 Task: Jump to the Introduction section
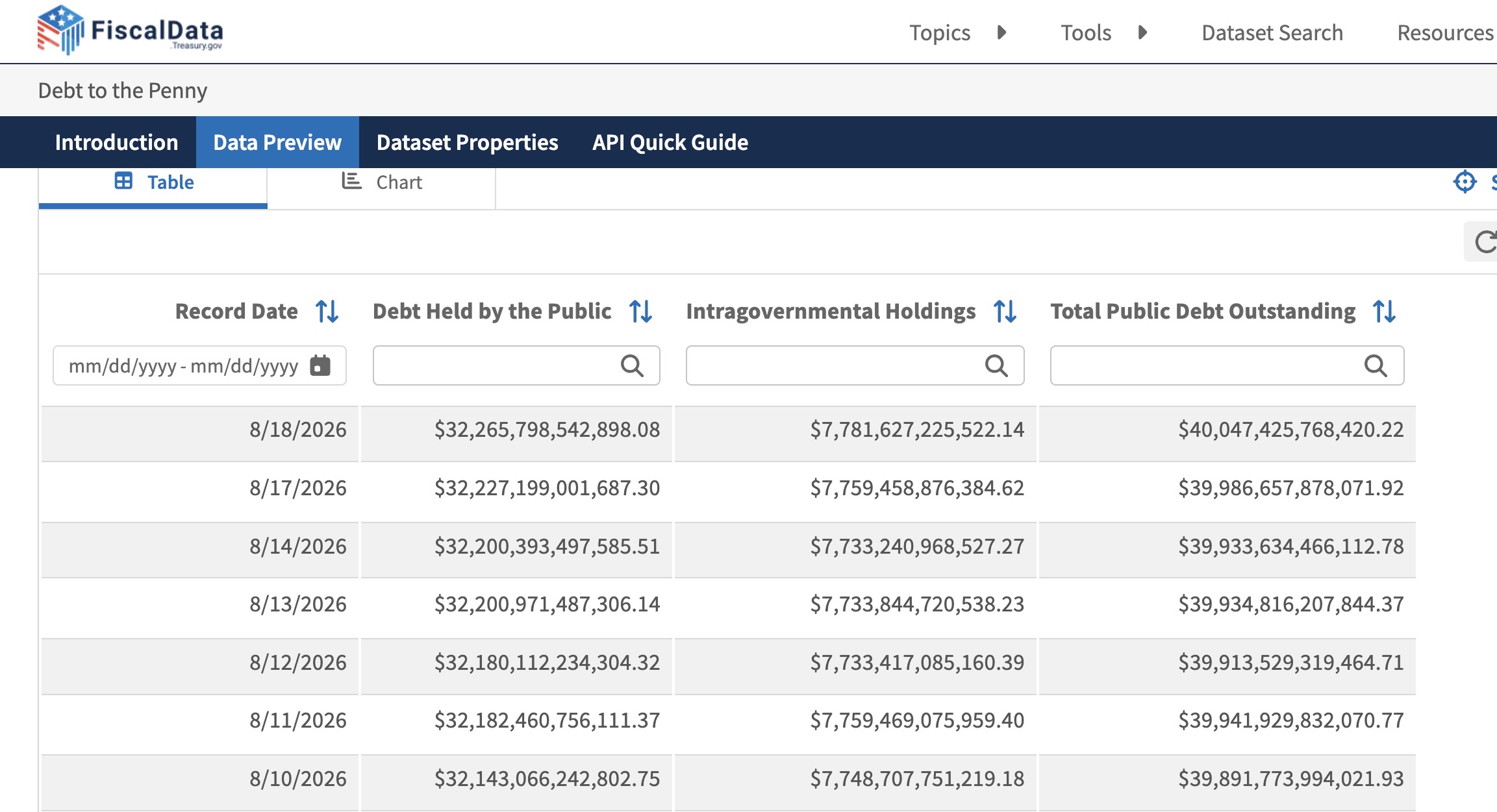click(116, 142)
